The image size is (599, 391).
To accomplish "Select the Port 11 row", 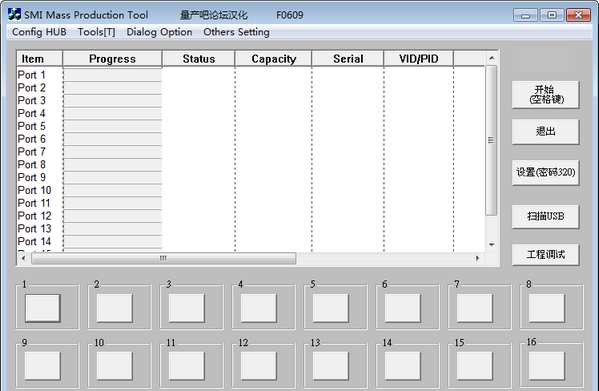I will 251,203.
